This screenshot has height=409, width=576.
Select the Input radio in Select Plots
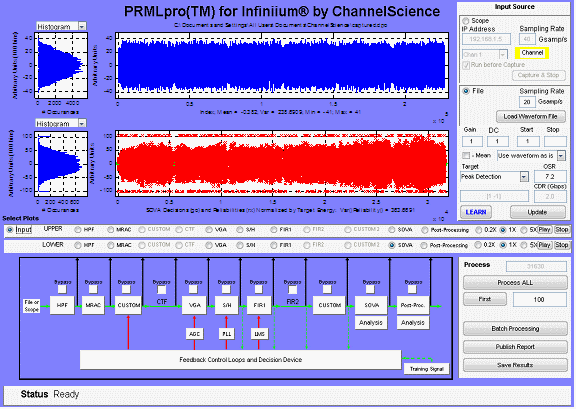(10, 230)
